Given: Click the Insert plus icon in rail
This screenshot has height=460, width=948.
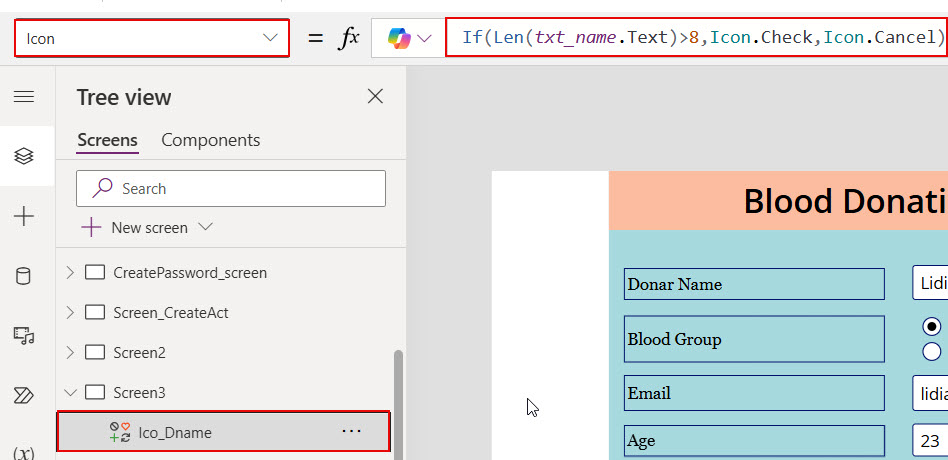Looking at the screenshot, I should [24, 216].
